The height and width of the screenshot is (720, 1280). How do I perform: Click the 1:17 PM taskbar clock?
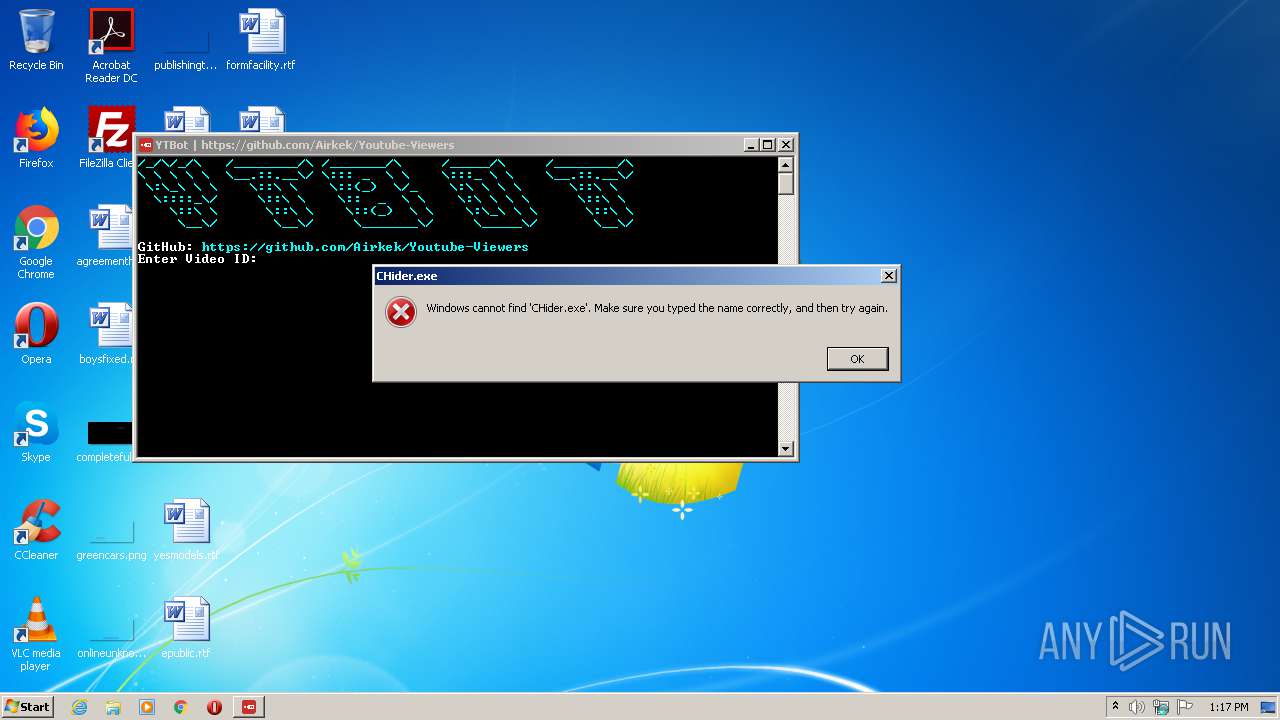1228,707
